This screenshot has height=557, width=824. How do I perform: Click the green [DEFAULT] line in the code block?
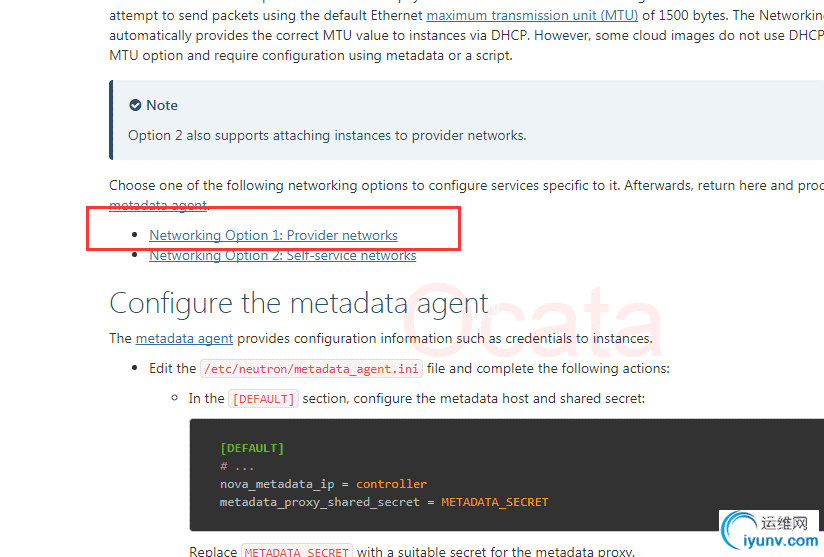[252, 448]
